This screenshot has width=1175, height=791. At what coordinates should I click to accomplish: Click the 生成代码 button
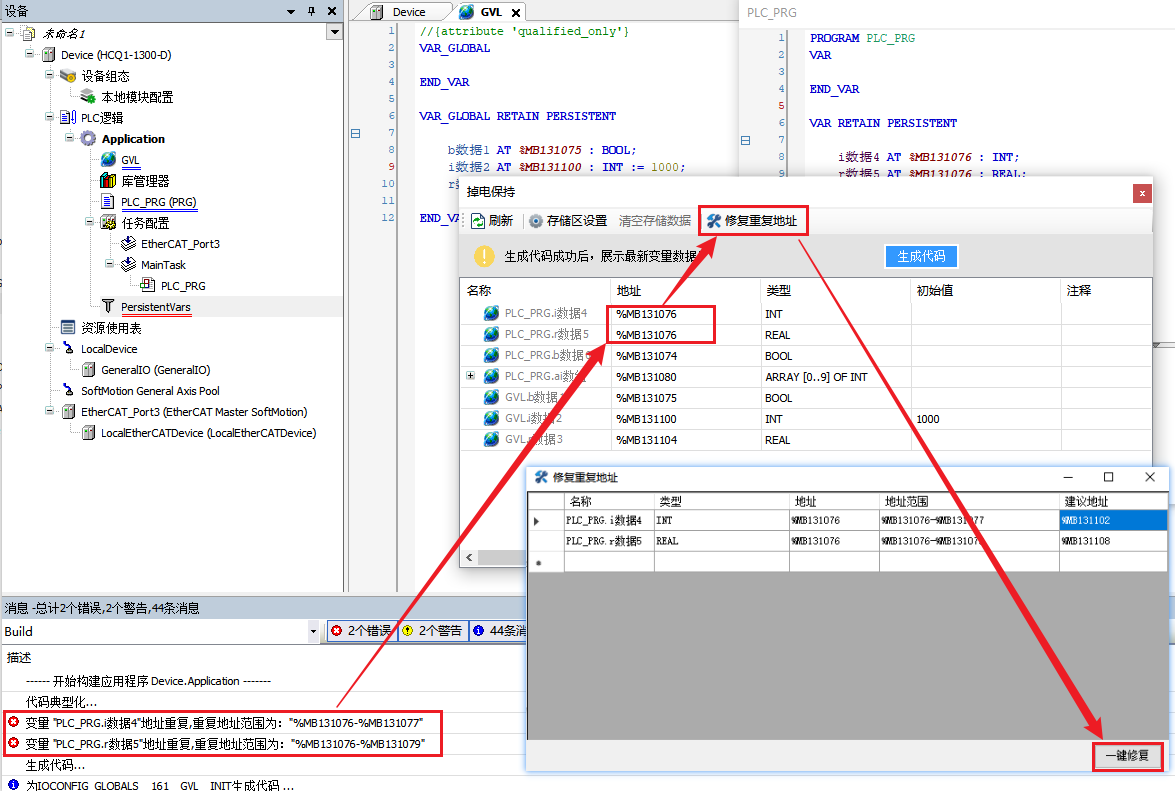click(920, 256)
